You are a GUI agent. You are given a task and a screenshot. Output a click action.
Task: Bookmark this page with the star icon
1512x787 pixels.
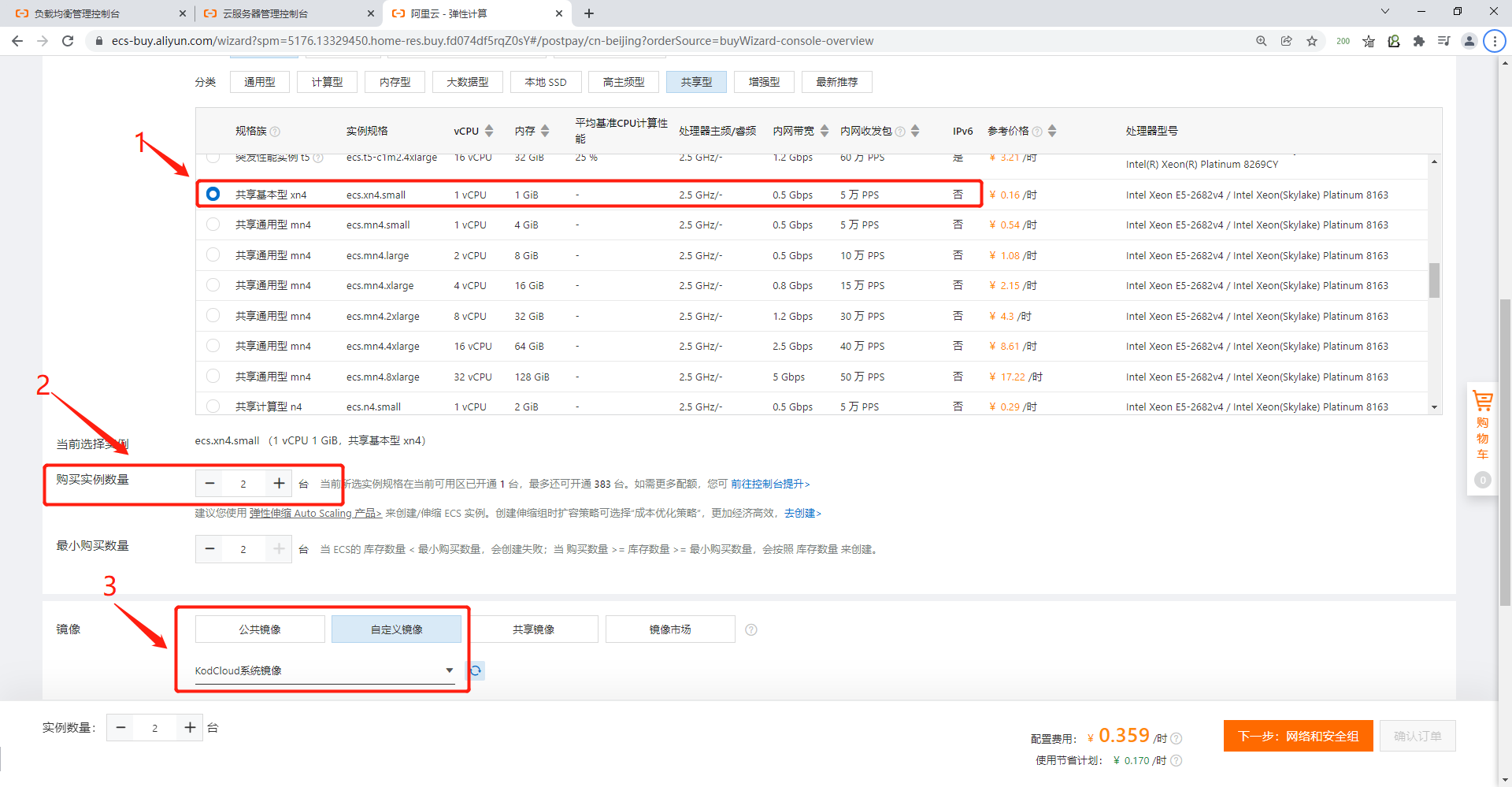pos(1312,41)
